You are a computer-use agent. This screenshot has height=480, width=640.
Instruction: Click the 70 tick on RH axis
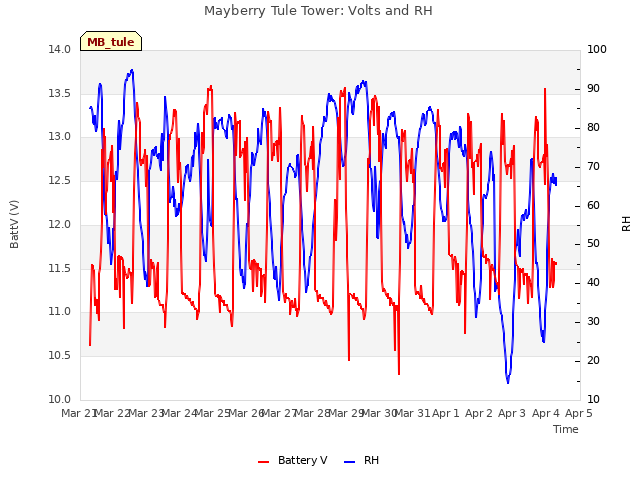click(x=593, y=166)
